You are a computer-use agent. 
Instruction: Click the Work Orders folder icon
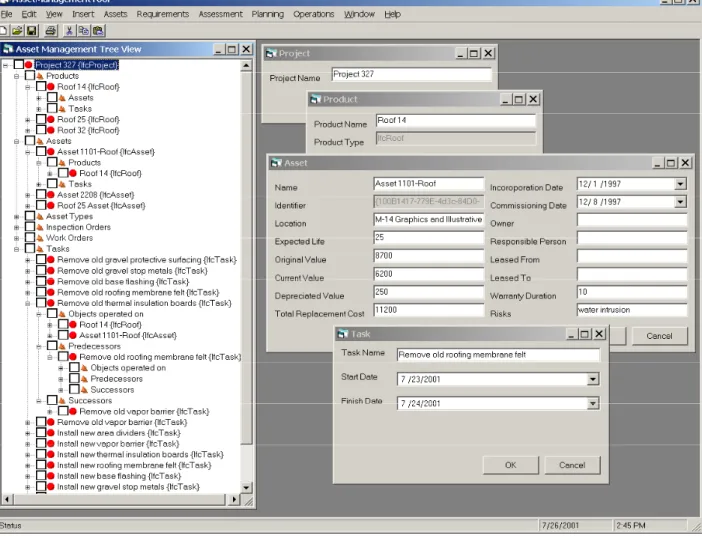pyautogui.click(x=40, y=238)
